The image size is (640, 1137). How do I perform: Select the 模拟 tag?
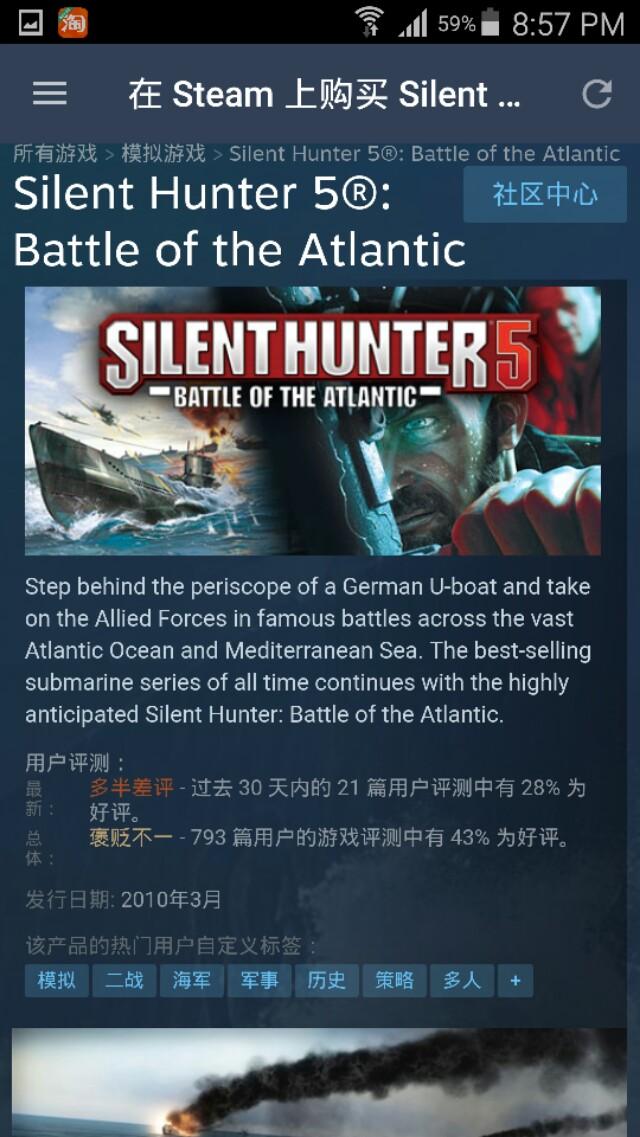57,980
